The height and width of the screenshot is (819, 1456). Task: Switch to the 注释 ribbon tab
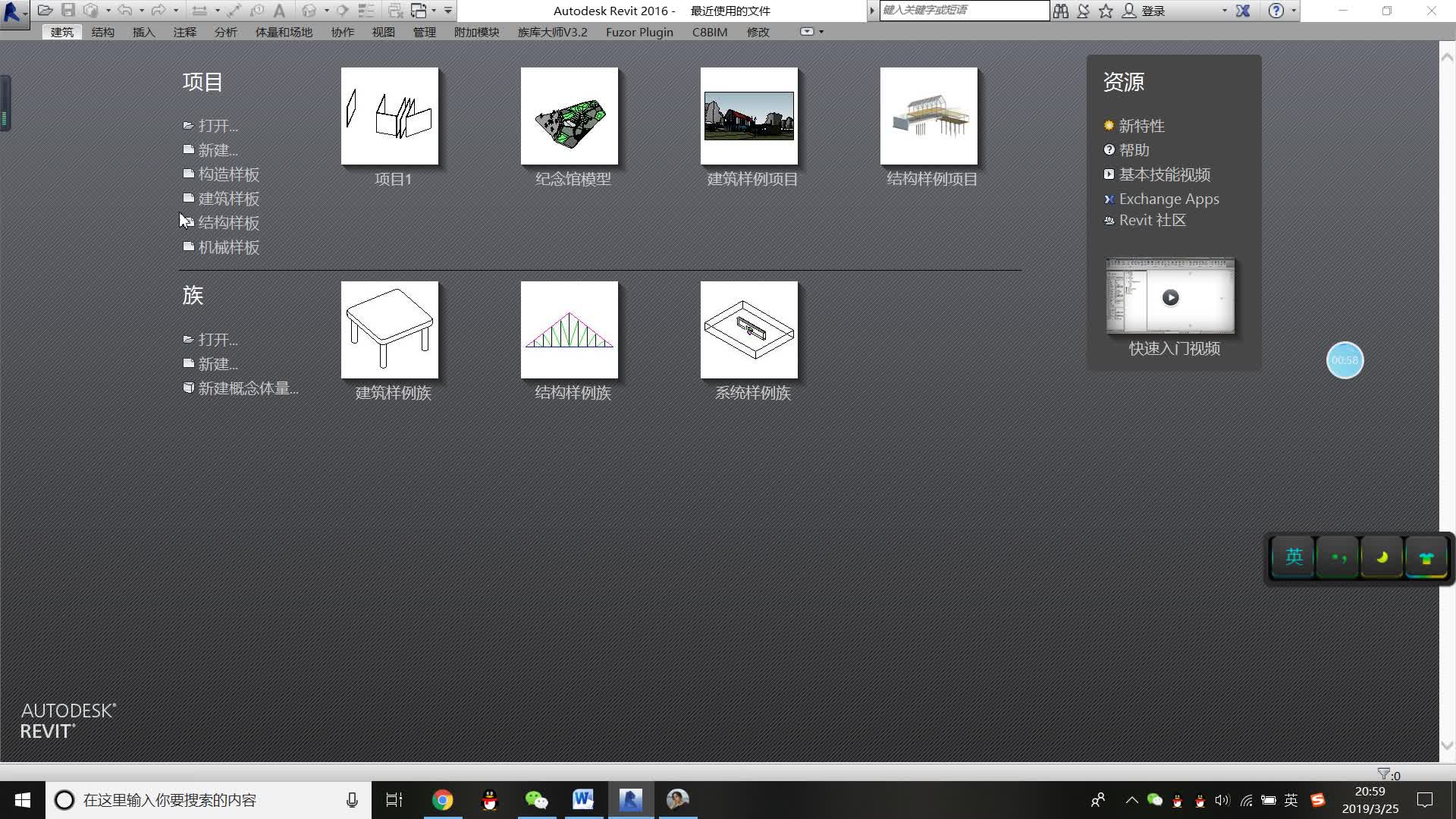click(x=184, y=32)
